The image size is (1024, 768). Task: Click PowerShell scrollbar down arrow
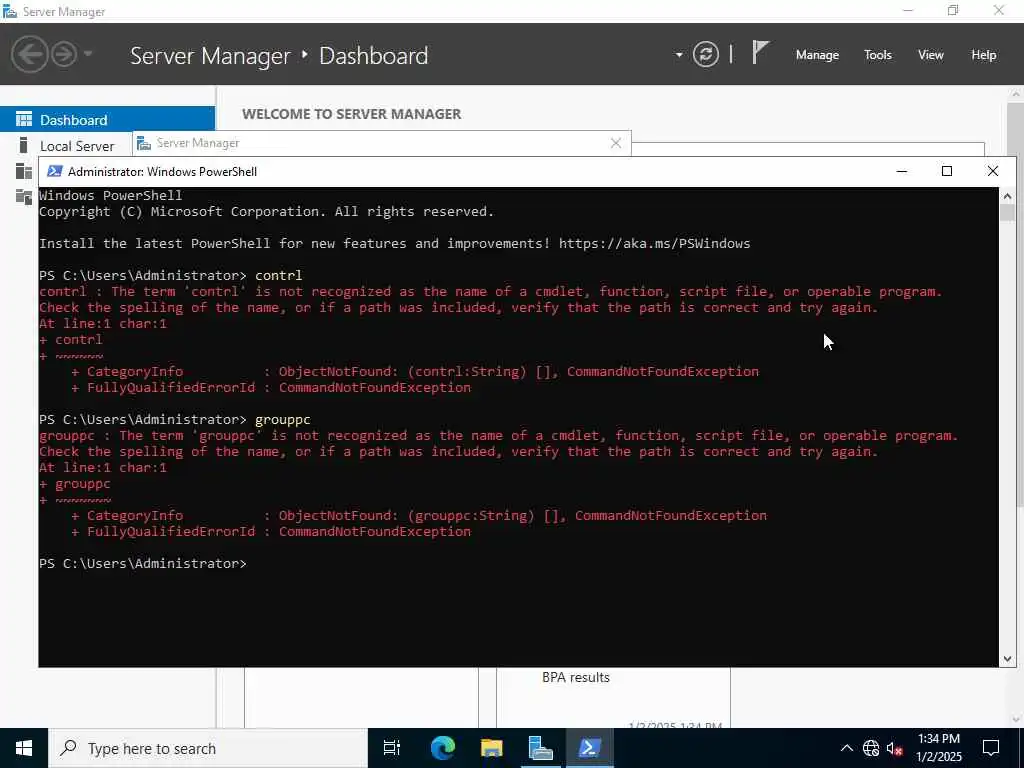click(1007, 659)
